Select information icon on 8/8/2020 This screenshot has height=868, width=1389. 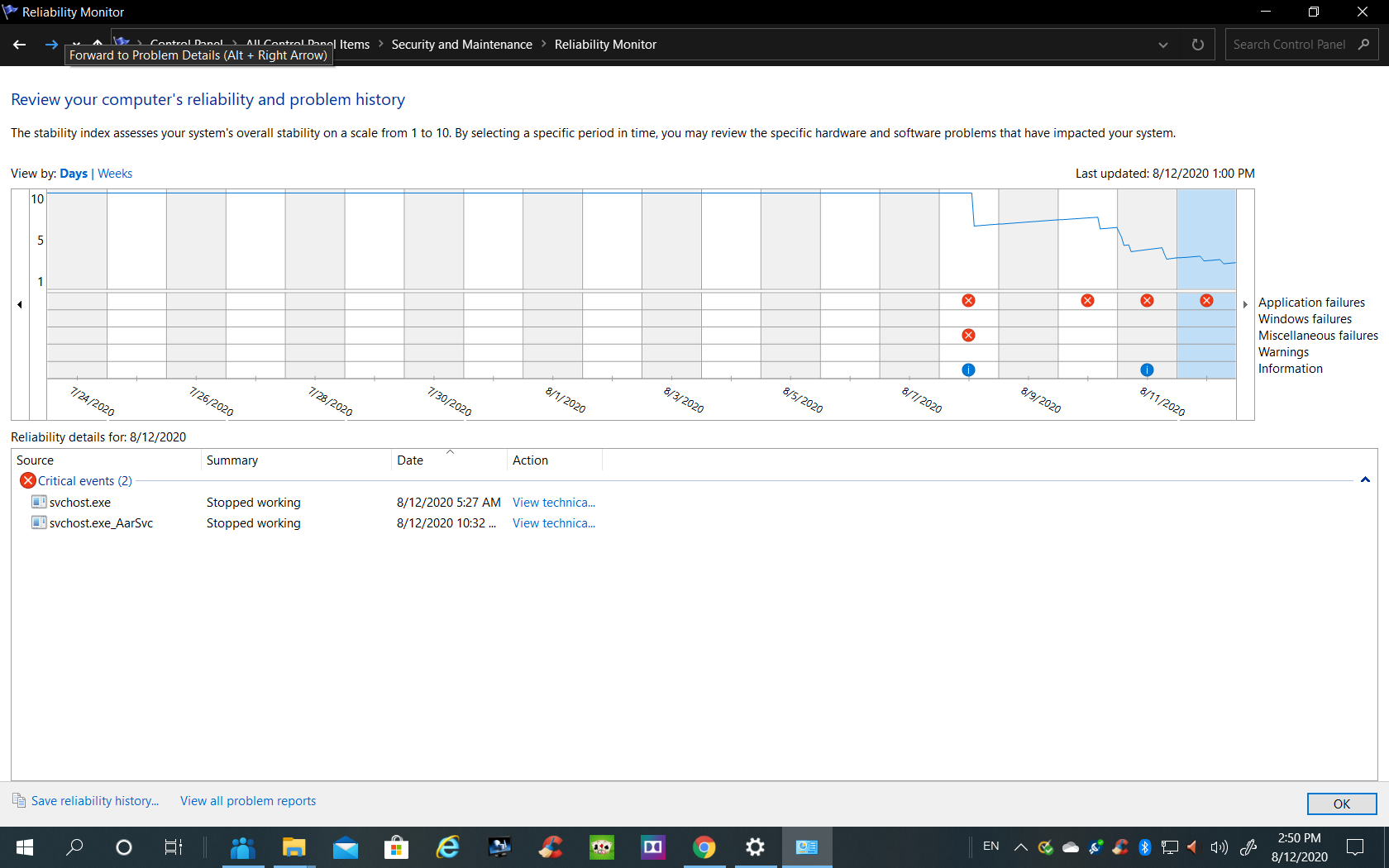[969, 370]
